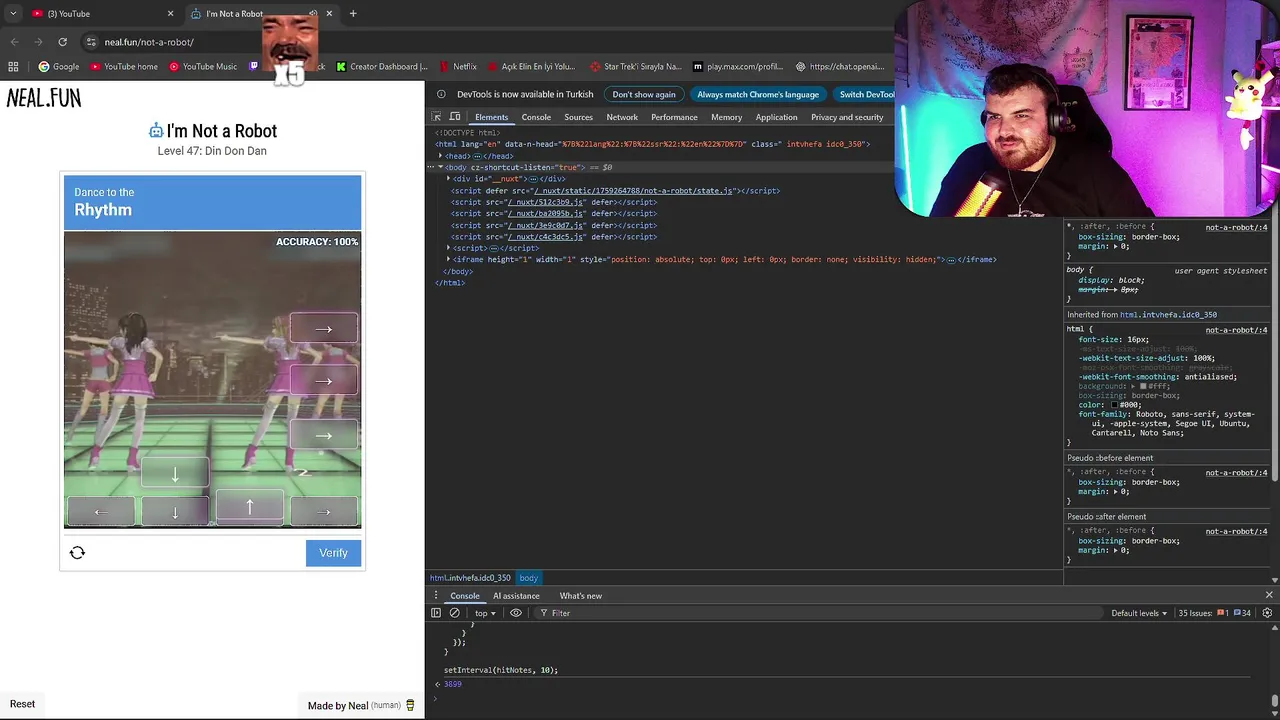Click Always match Chrome's language button
The image size is (1280, 720).
tap(758, 94)
